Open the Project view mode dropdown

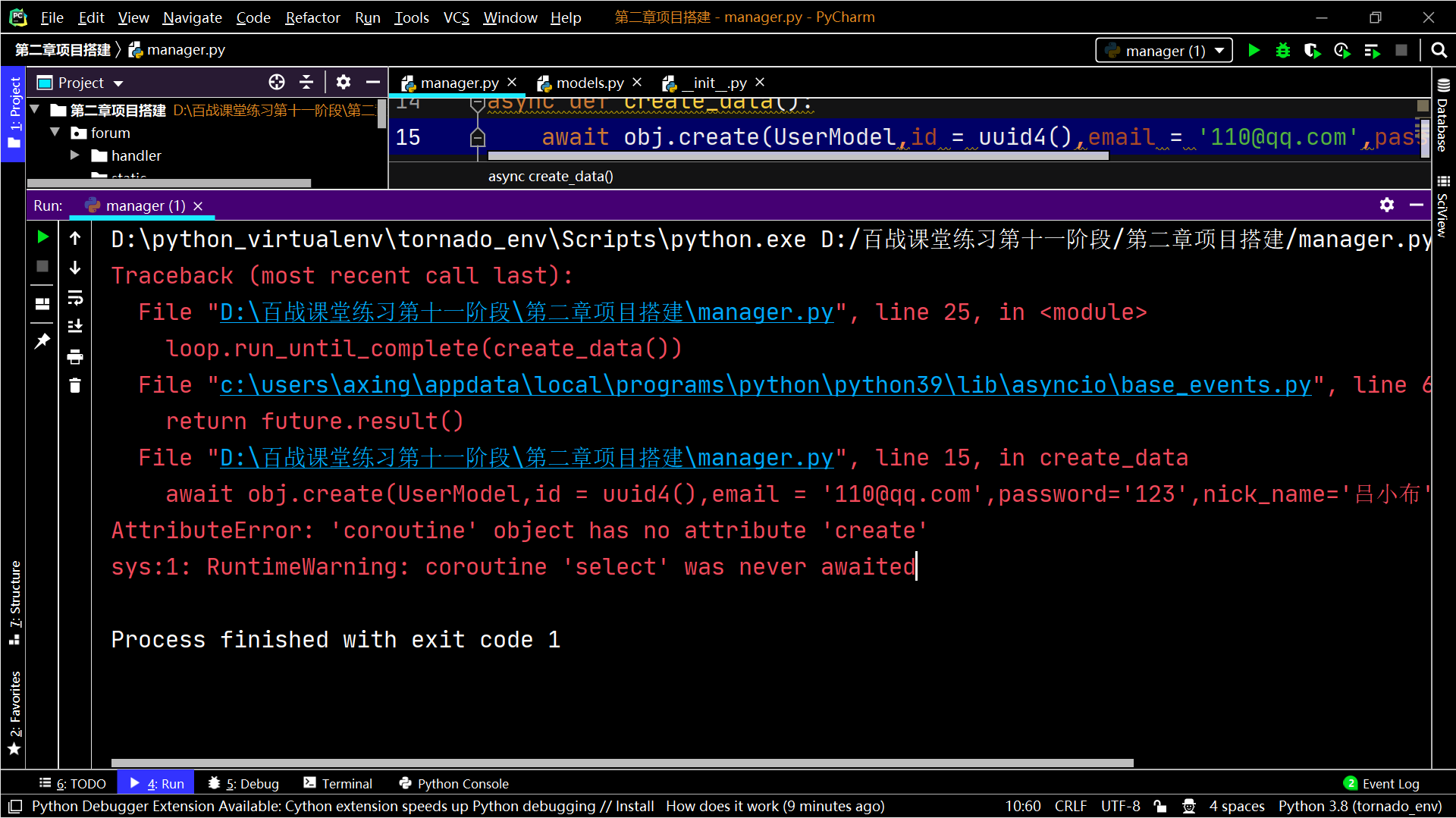[118, 83]
